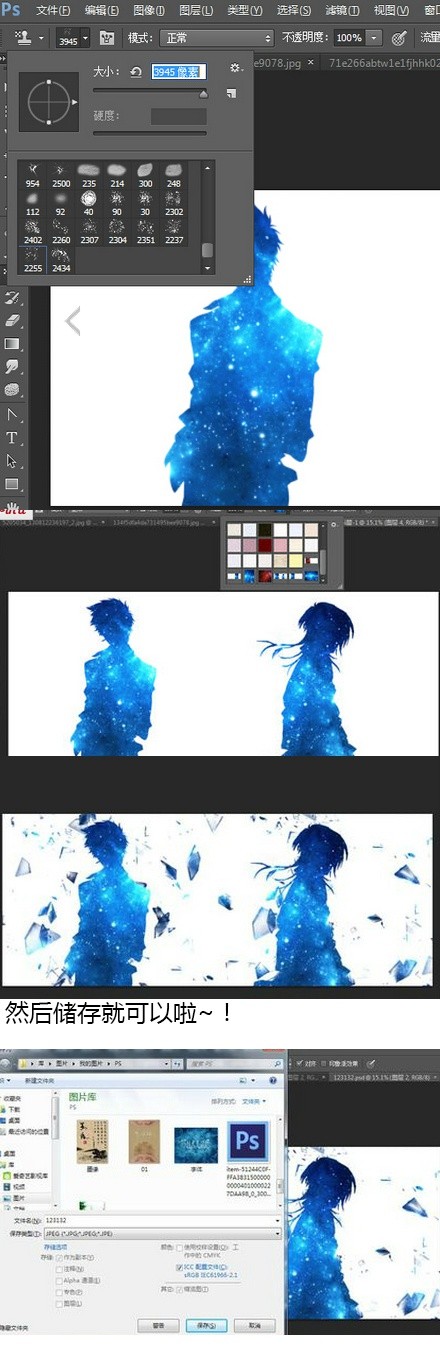The image size is (440, 1346).
Task: Select the Rectangle shape tool
Action: point(13,484)
